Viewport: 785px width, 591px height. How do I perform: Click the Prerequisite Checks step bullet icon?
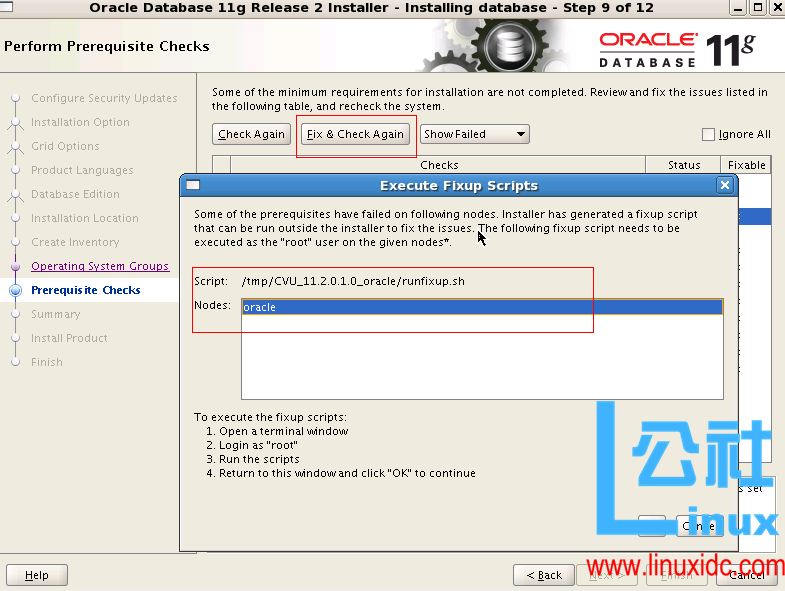coord(16,290)
